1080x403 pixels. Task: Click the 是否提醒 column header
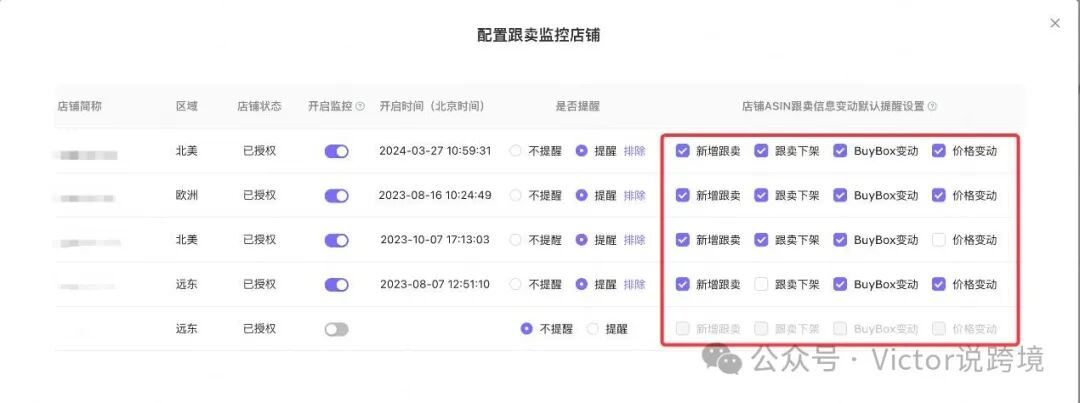(x=578, y=107)
